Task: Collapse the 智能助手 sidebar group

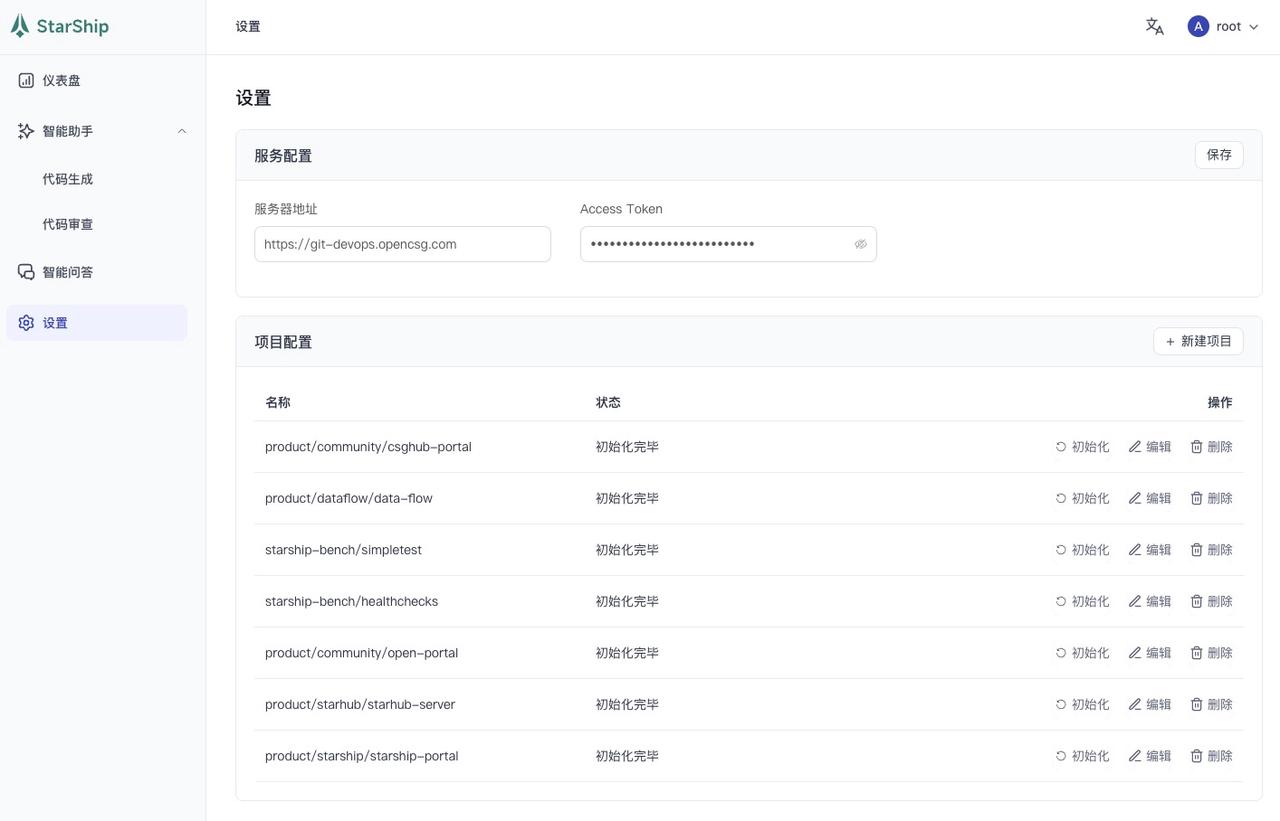Action: click(x=182, y=131)
